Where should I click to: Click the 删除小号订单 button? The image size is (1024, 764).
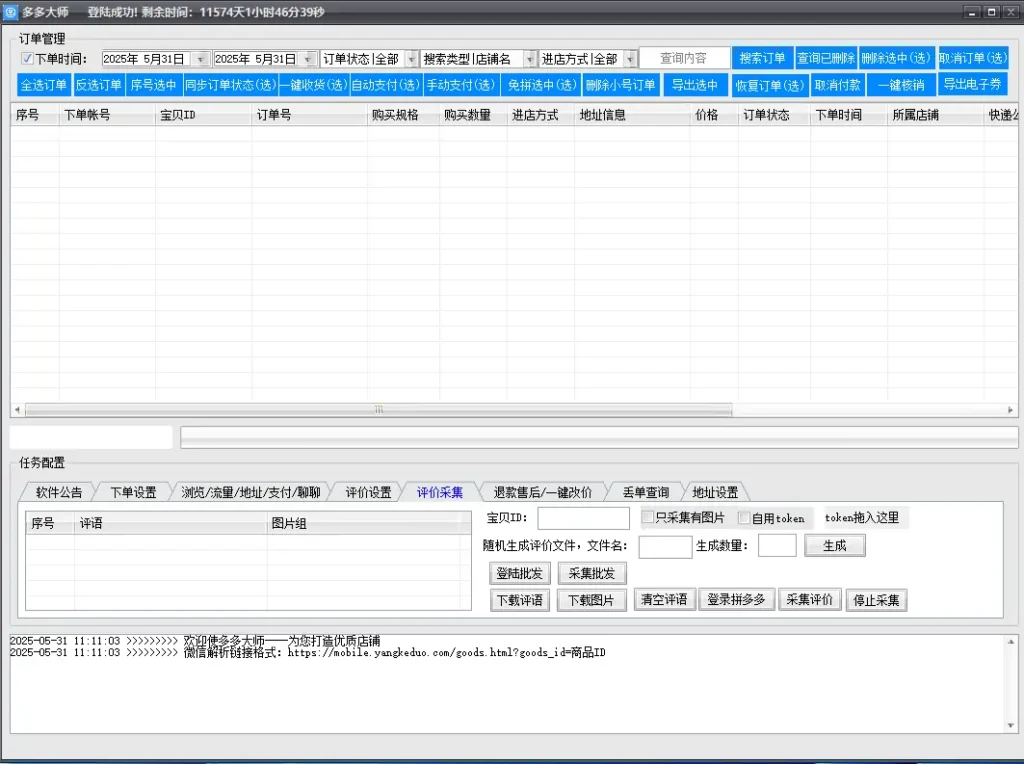point(620,85)
